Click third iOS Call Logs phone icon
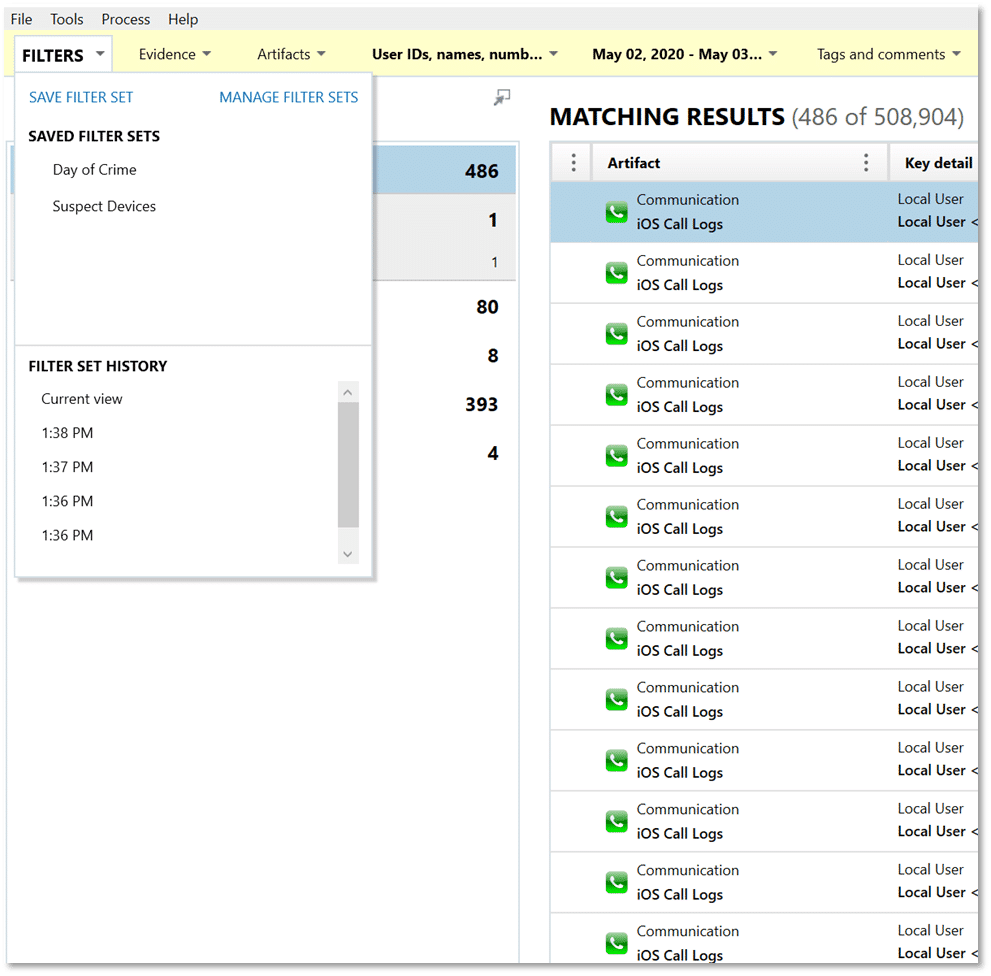991x976 pixels. (616, 334)
